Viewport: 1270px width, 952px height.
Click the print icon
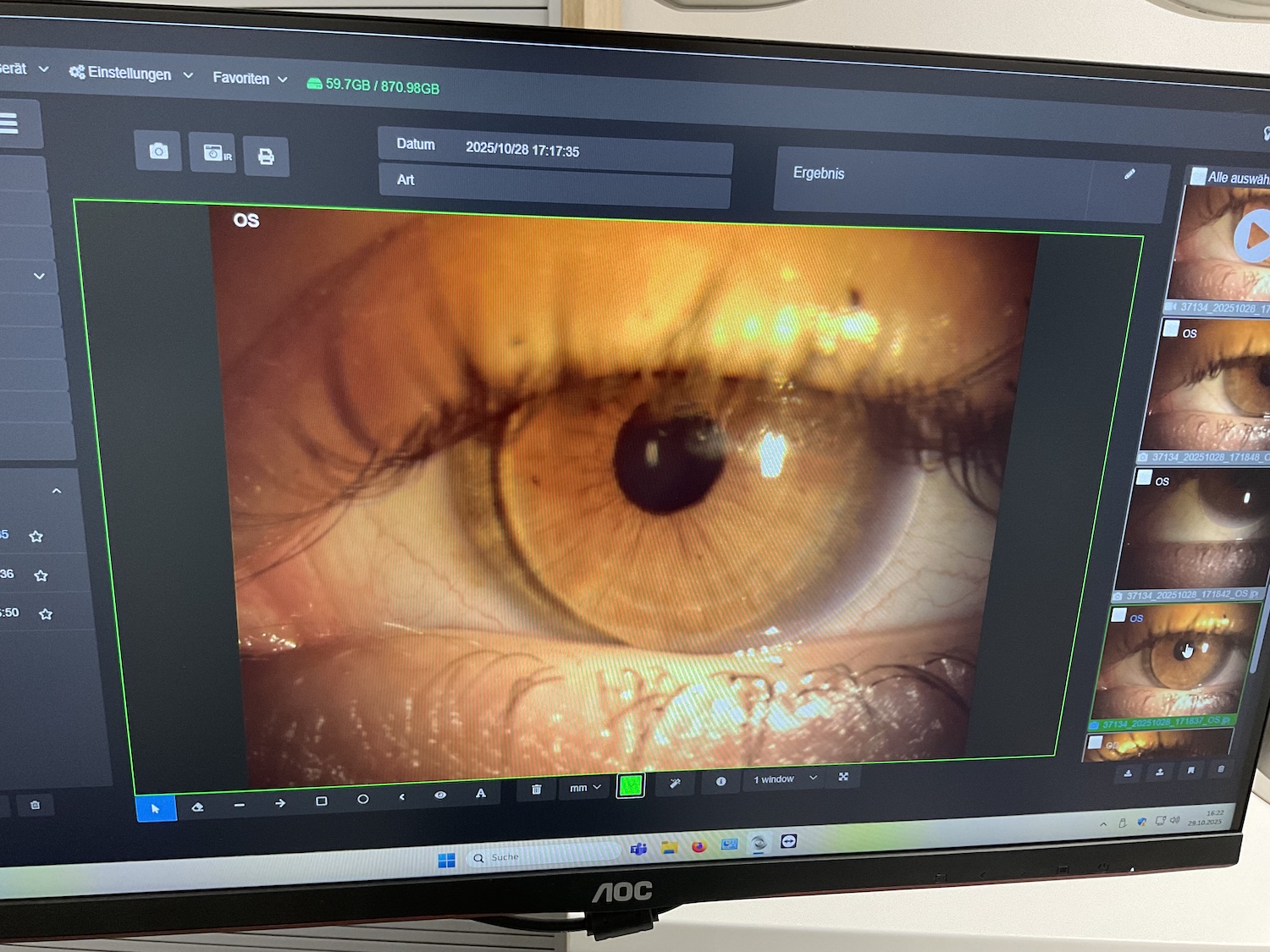click(x=267, y=157)
